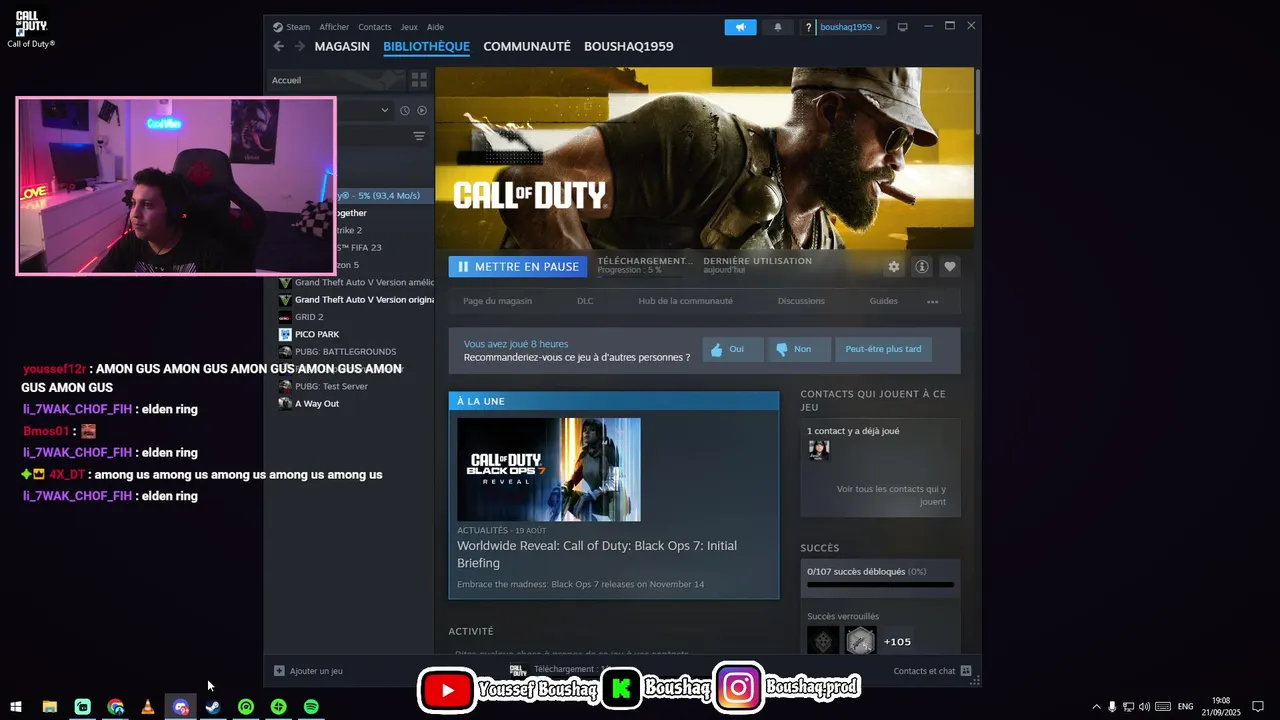Image resolution: width=1280 pixels, height=720 pixels.
Task: Open the Jeux menu
Action: click(x=409, y=27)
